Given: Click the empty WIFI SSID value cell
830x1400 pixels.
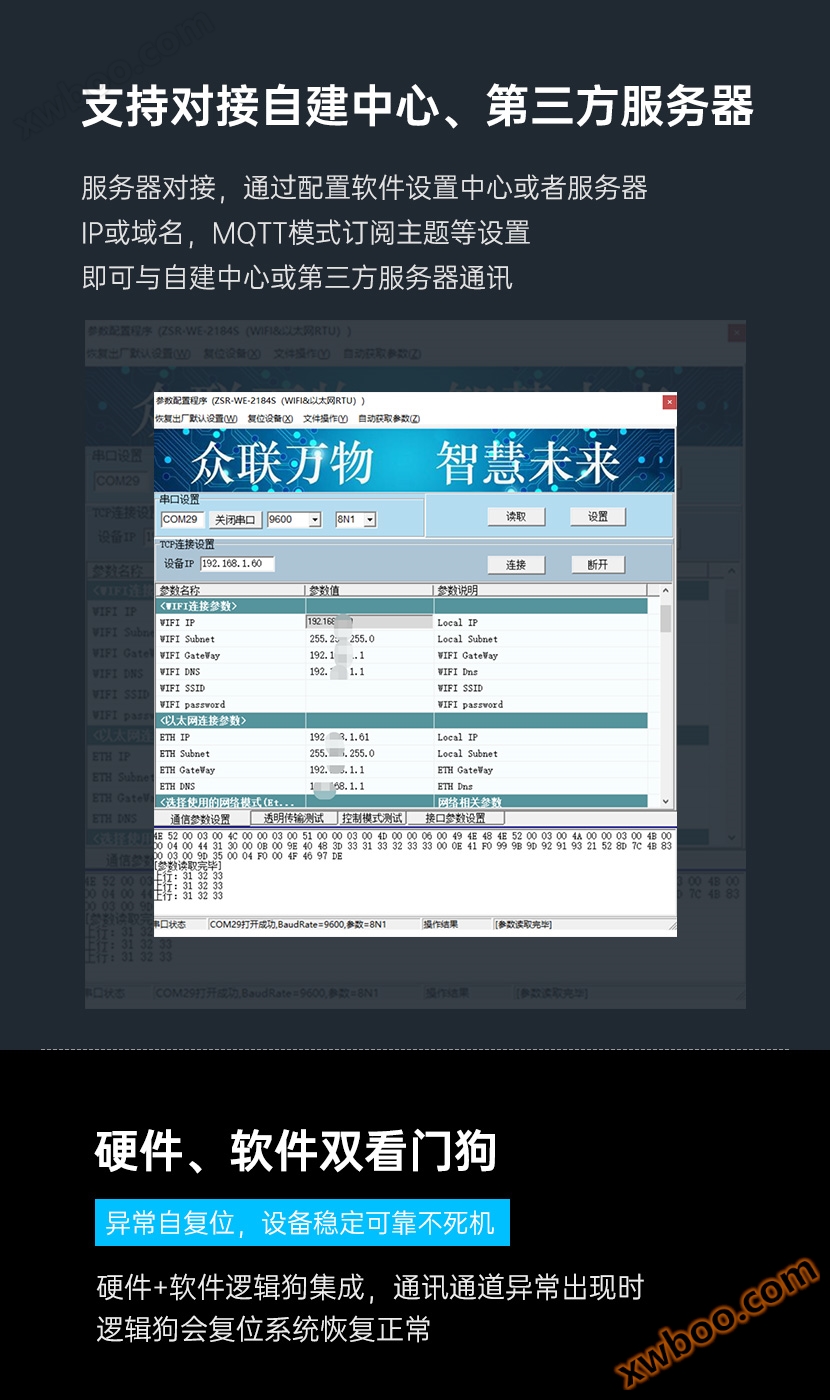Looking at the screenshot, I should pyautogui.click(x=369, y=688).
